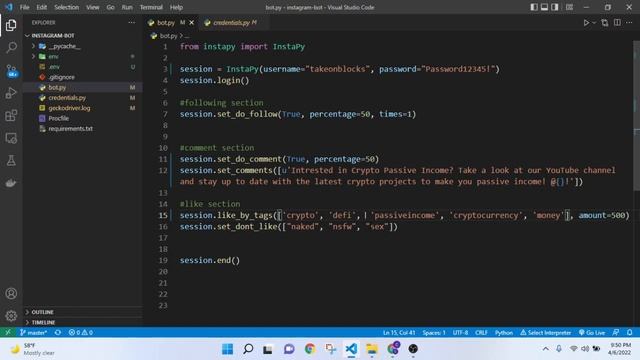Open the Terminal menu
The image size is (640, 360).
point(151,7)
